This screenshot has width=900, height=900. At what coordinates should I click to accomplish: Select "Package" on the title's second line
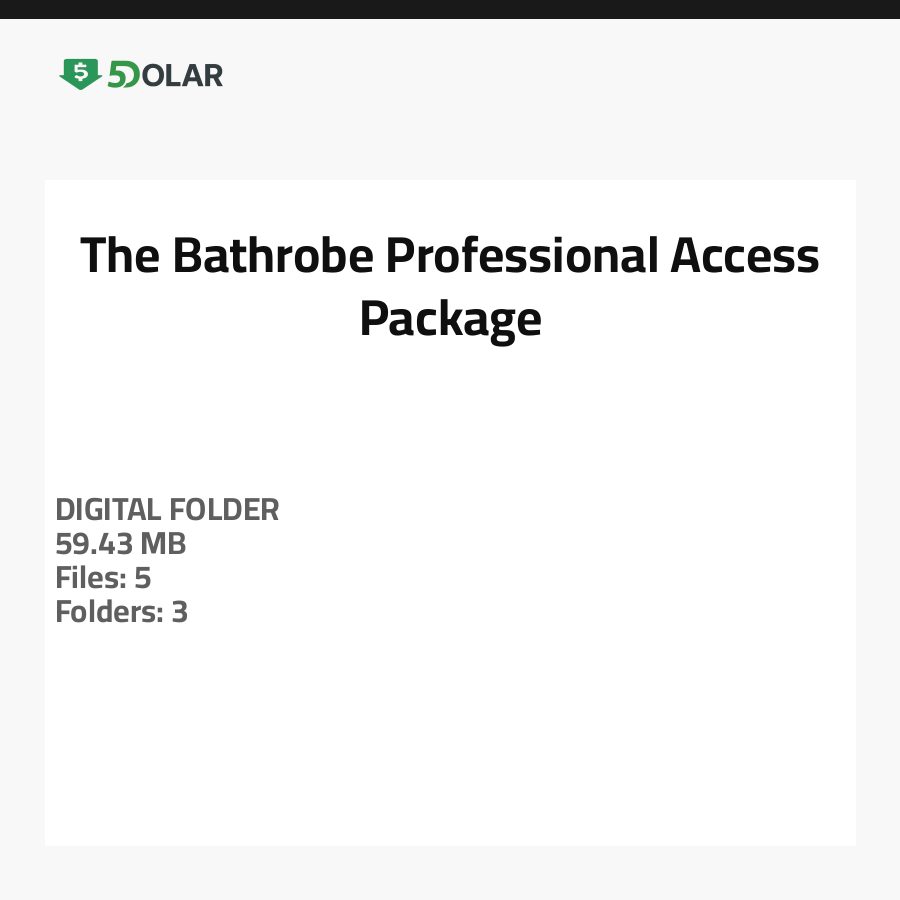click(x=450, y=320)
